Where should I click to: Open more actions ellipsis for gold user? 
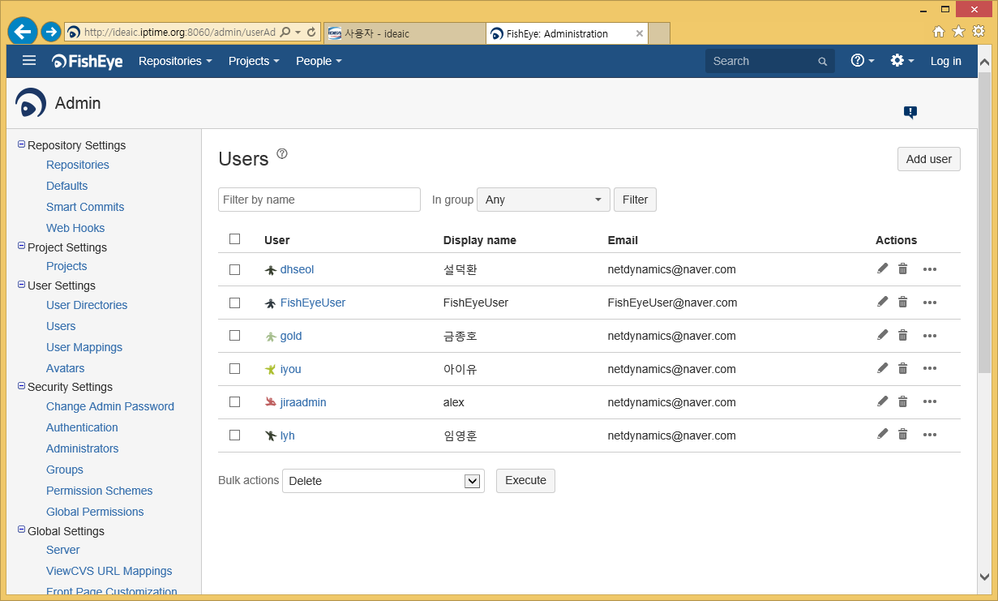point(930,335)
